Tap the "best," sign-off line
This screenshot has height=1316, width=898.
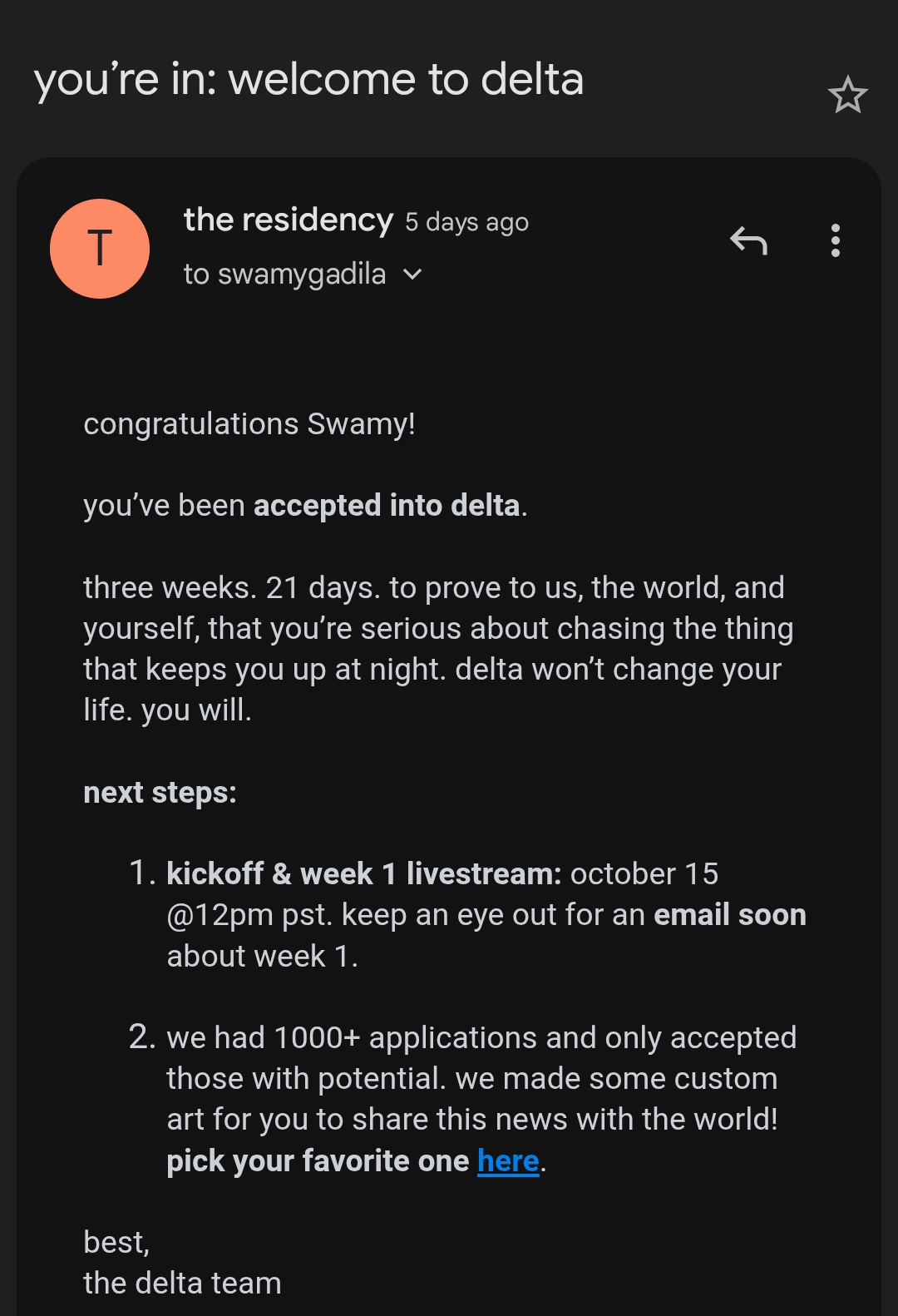pyautogui.click(x=116, y=1242)
